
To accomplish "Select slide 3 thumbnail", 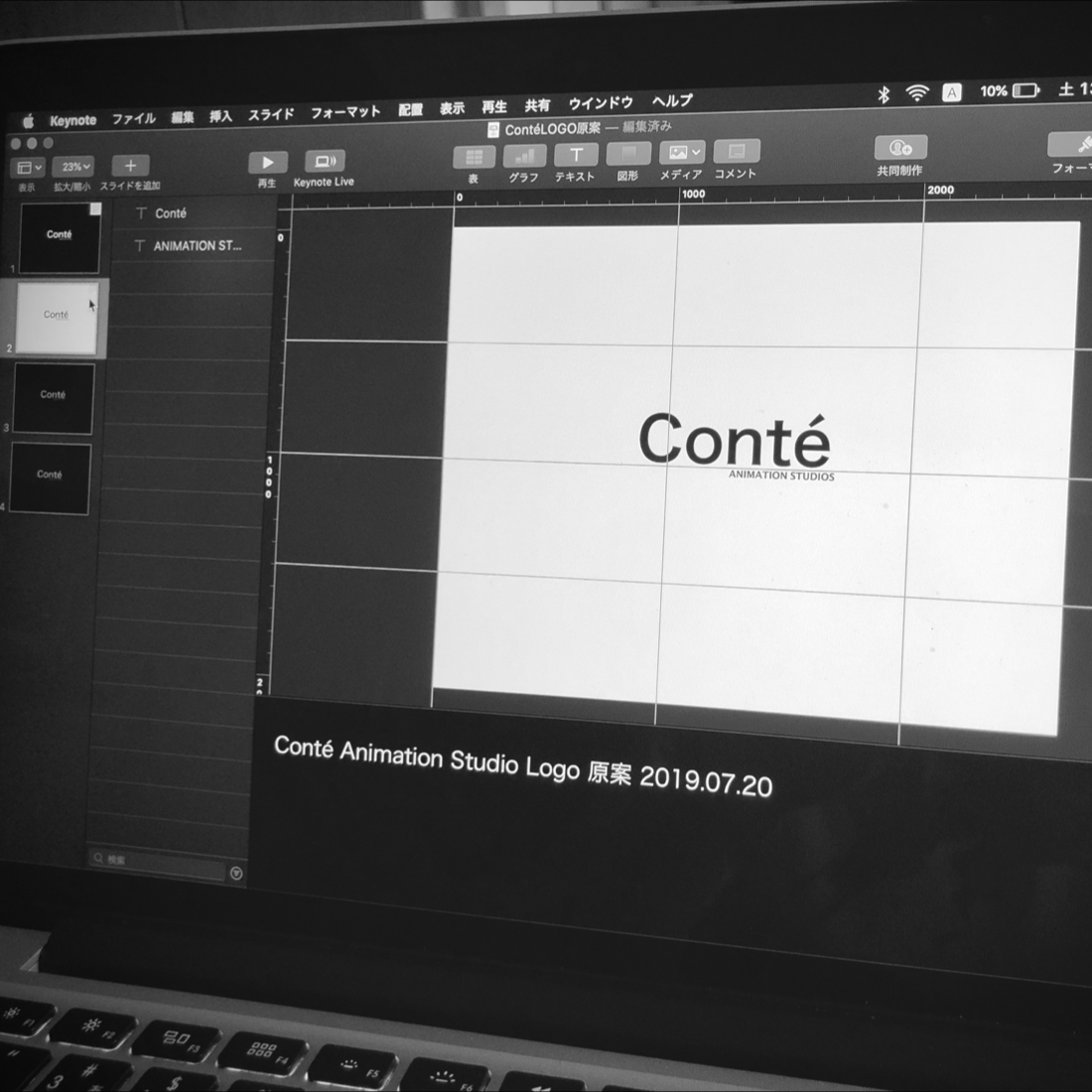I will tap(54, 398).
